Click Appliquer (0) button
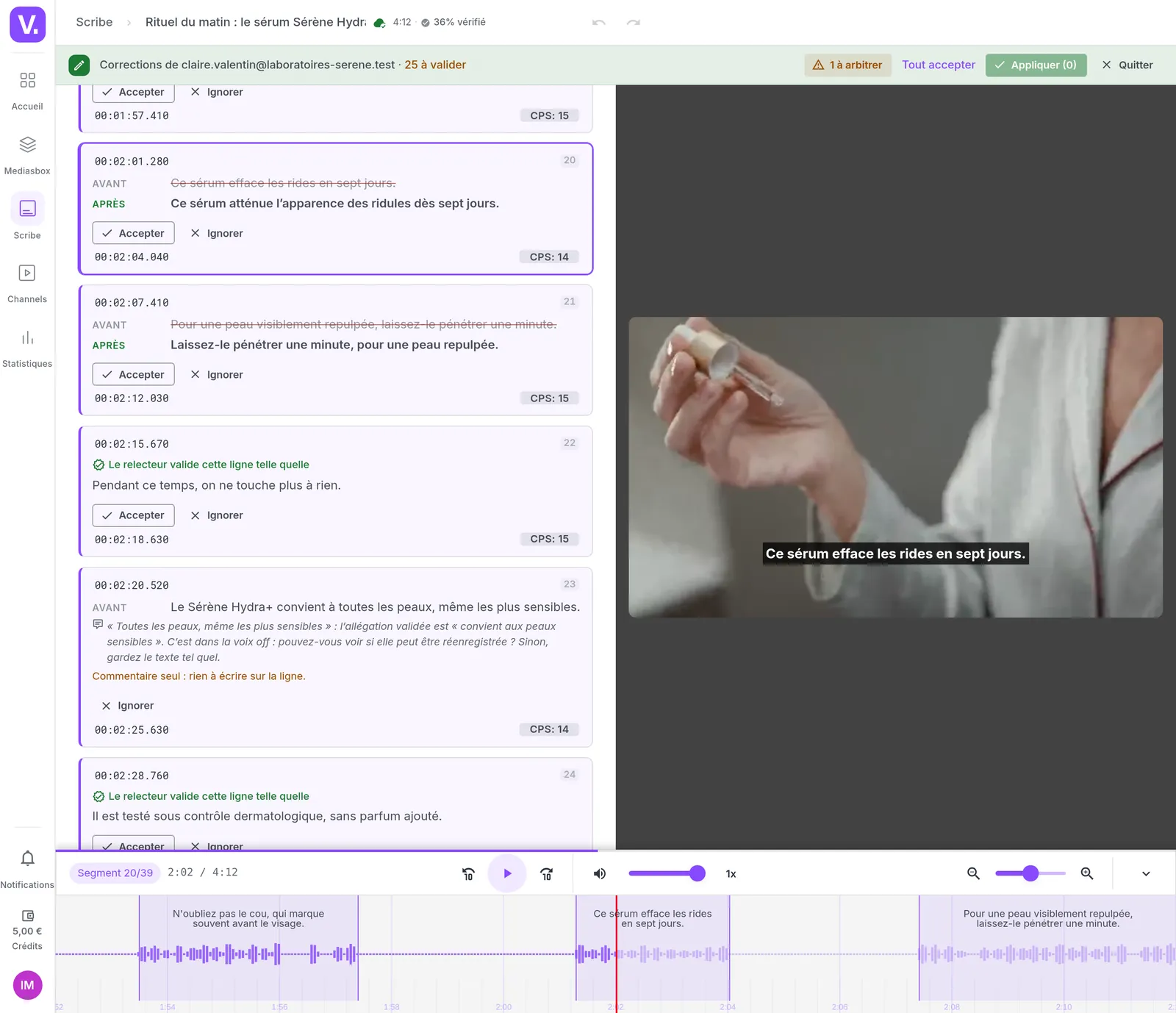Image resolution: width=1176 pixels, height=1013 pixels. [1036, 65]
